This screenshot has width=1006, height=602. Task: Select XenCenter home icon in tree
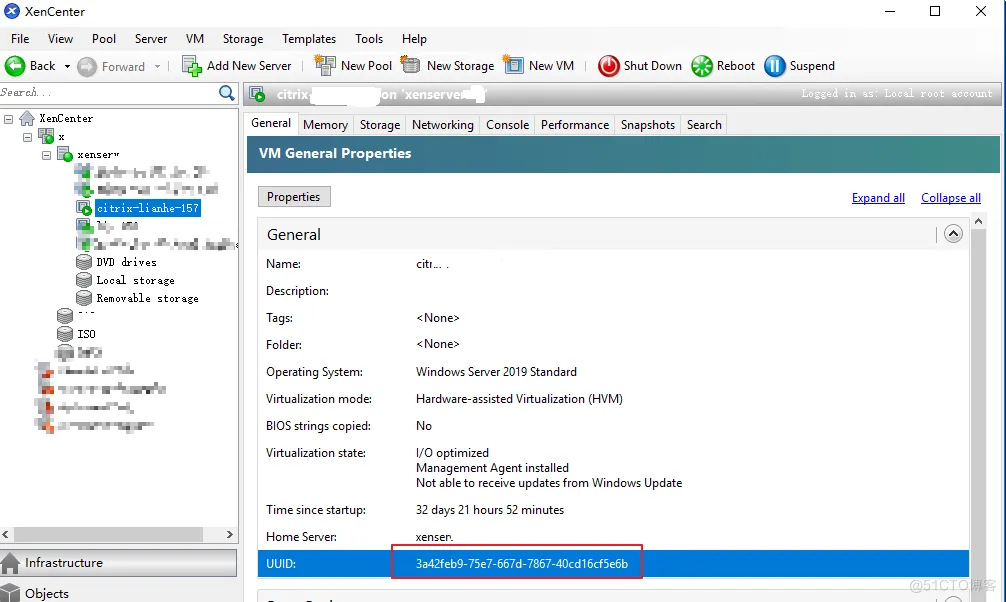27,118
